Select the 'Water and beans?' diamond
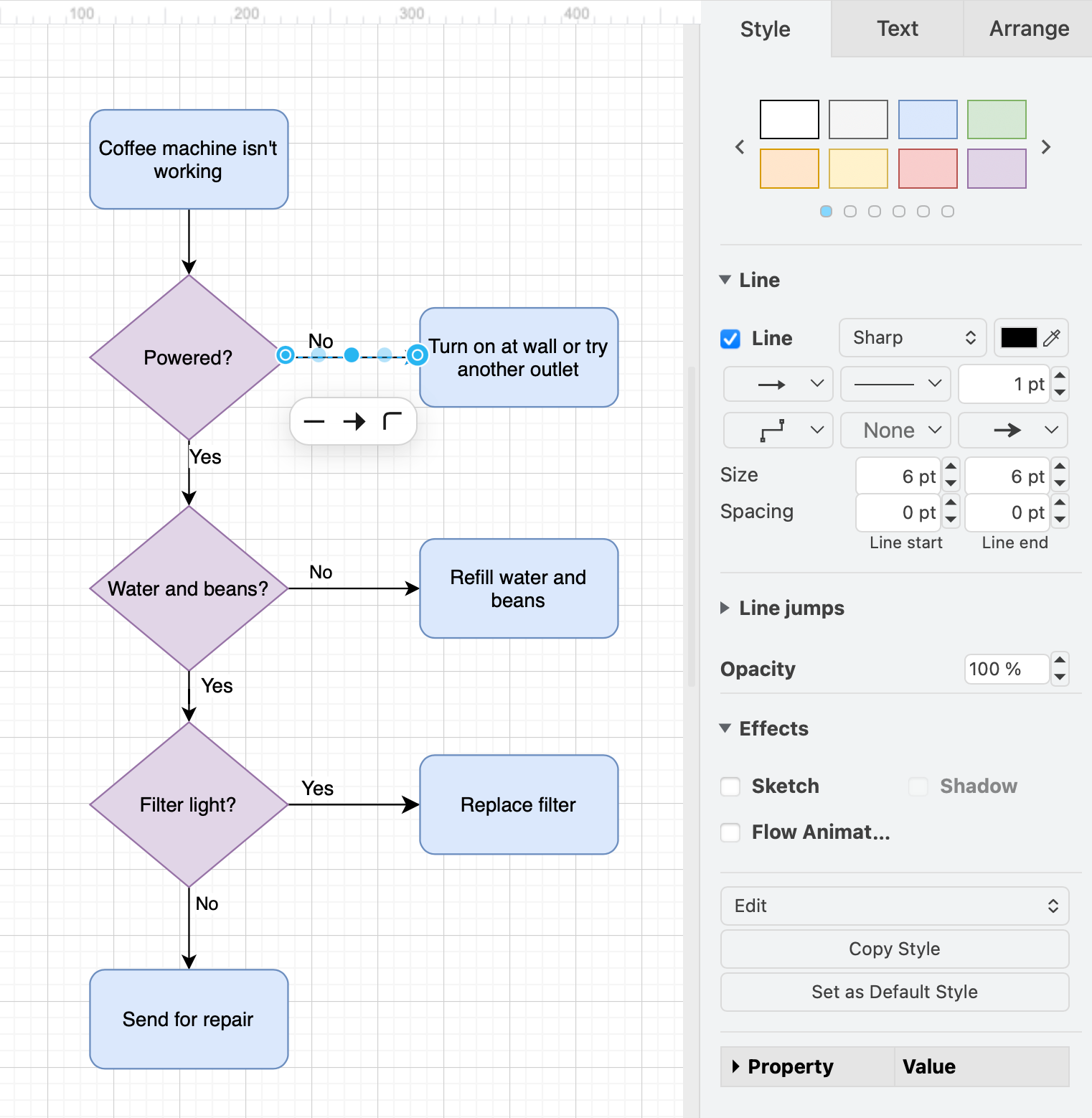This screenshot has height=1118, width=1092. (189, 588)
